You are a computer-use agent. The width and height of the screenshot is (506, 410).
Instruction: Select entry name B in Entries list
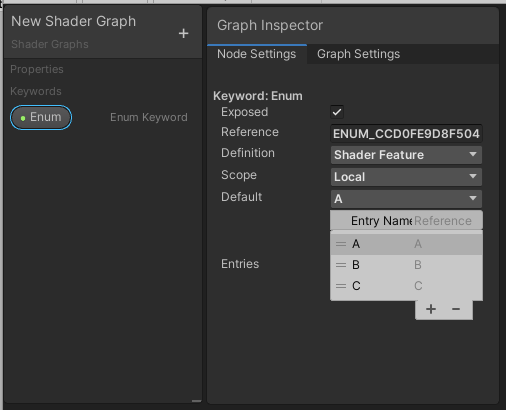click(x=356, y=265)
